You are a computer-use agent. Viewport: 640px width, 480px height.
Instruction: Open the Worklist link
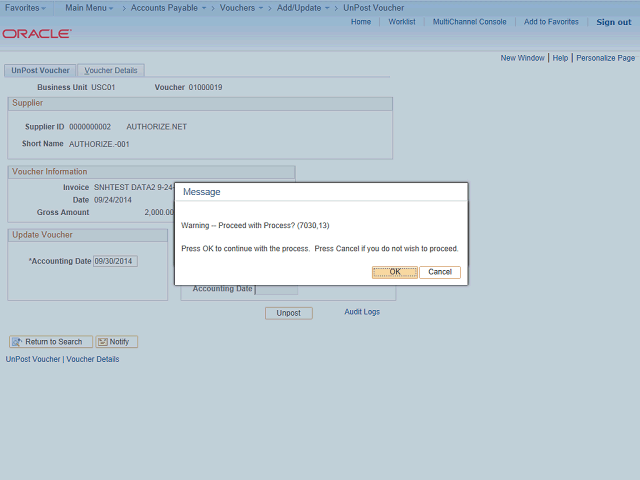pos(402,22)
